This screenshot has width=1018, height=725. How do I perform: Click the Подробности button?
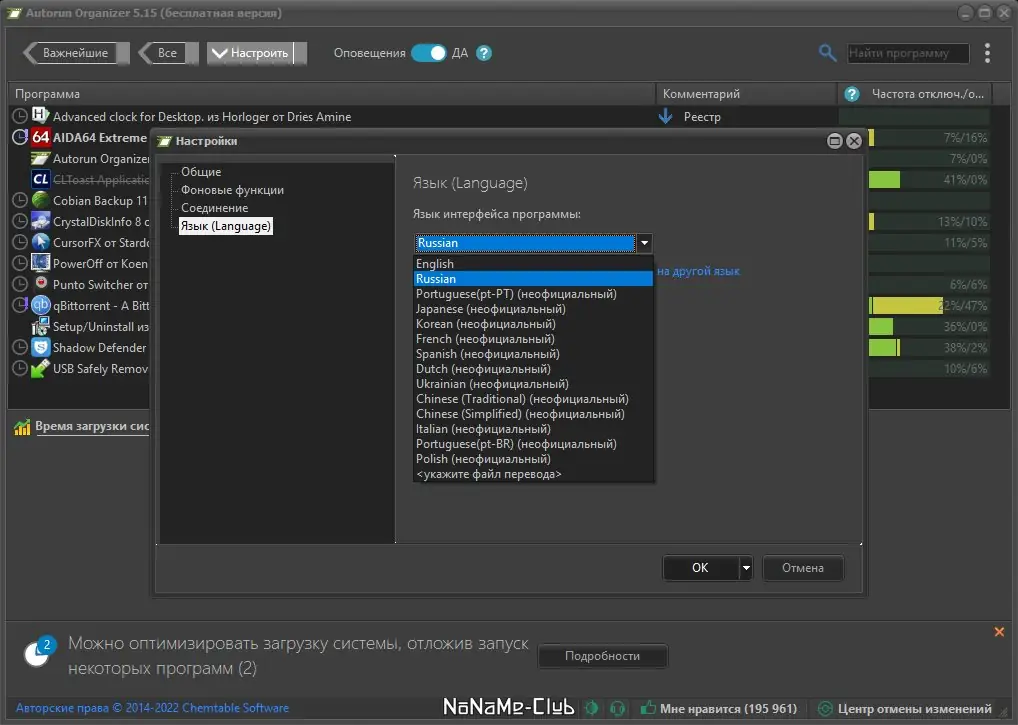(x=602, y=656)
